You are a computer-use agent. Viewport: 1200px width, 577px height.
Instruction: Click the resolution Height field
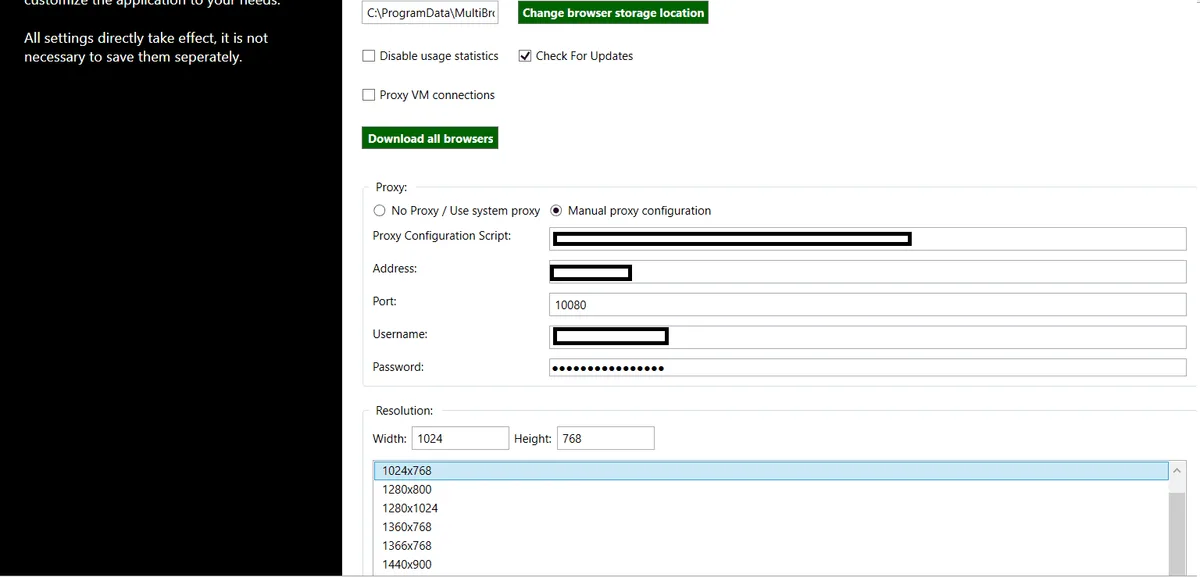tap(606, 438)
